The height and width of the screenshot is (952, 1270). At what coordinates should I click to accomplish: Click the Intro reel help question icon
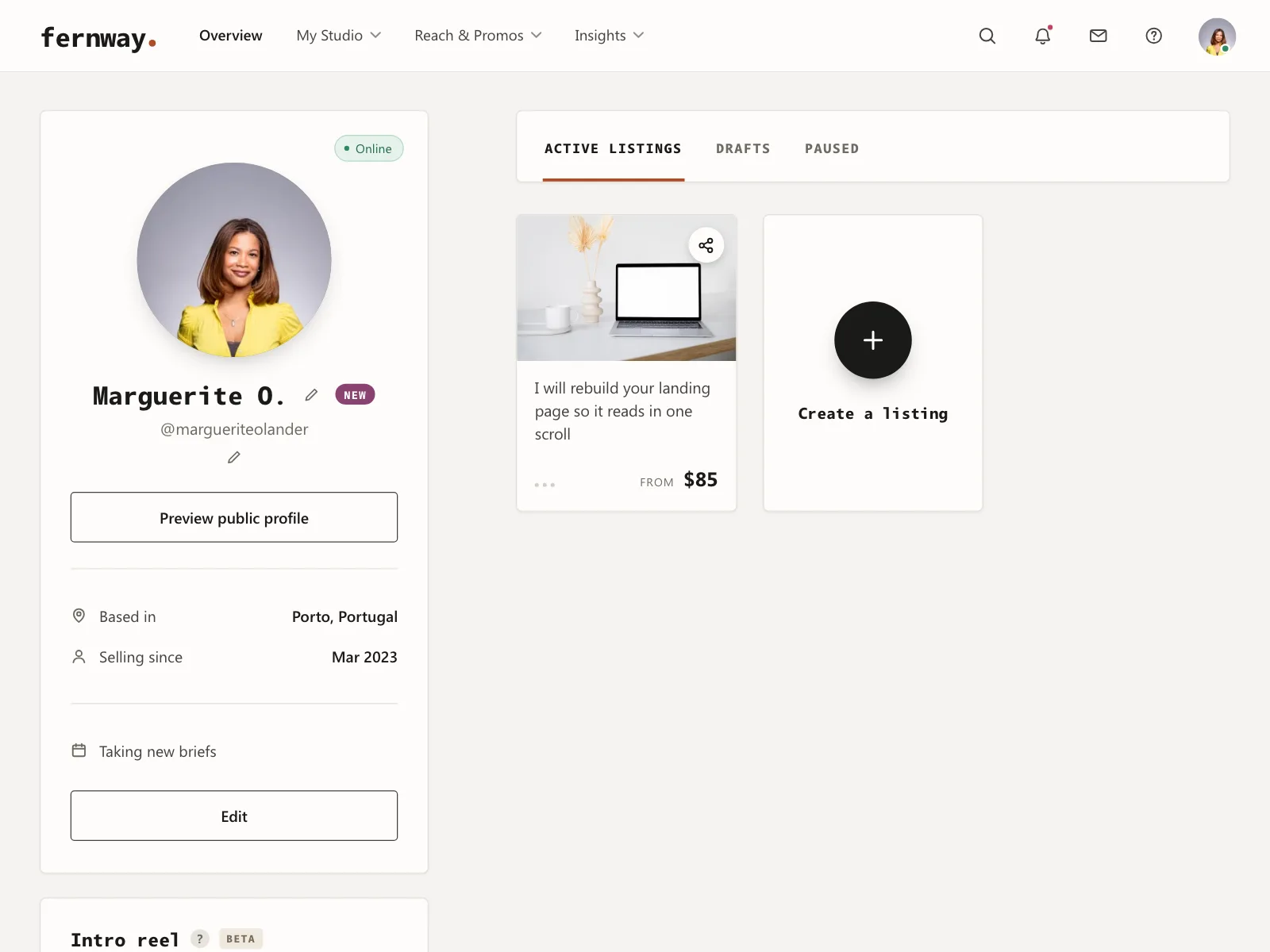(200, 939)
